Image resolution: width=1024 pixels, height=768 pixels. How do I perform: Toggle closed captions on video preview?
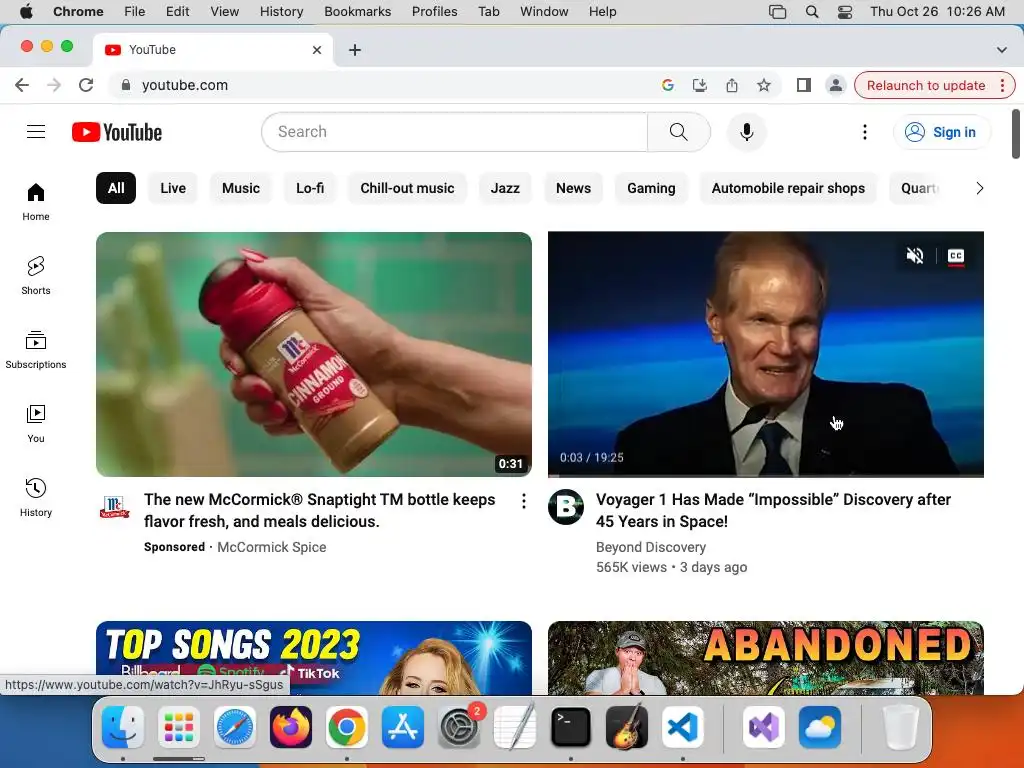pyautogui.click(x=956, y=255)
